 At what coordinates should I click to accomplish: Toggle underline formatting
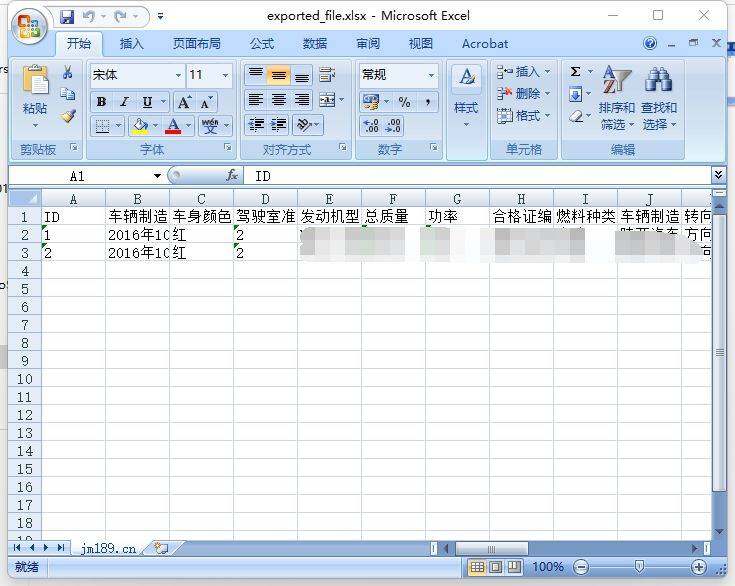click(147, 102)
